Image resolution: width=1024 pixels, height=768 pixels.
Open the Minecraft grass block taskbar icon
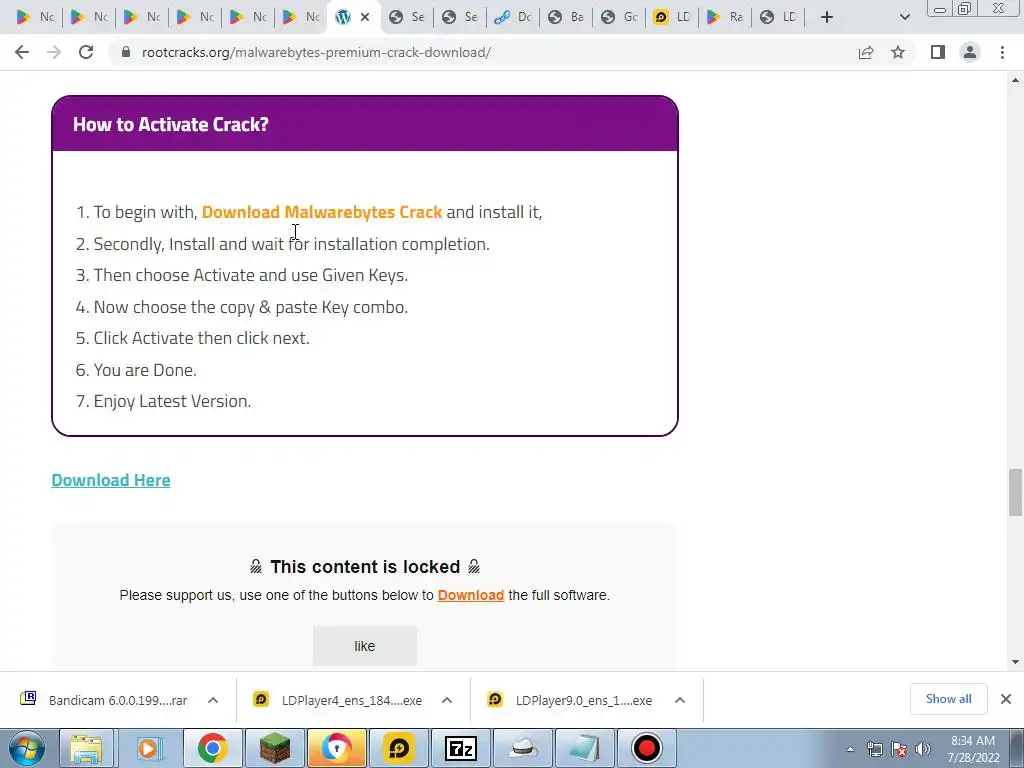click(x=274, y=748)
